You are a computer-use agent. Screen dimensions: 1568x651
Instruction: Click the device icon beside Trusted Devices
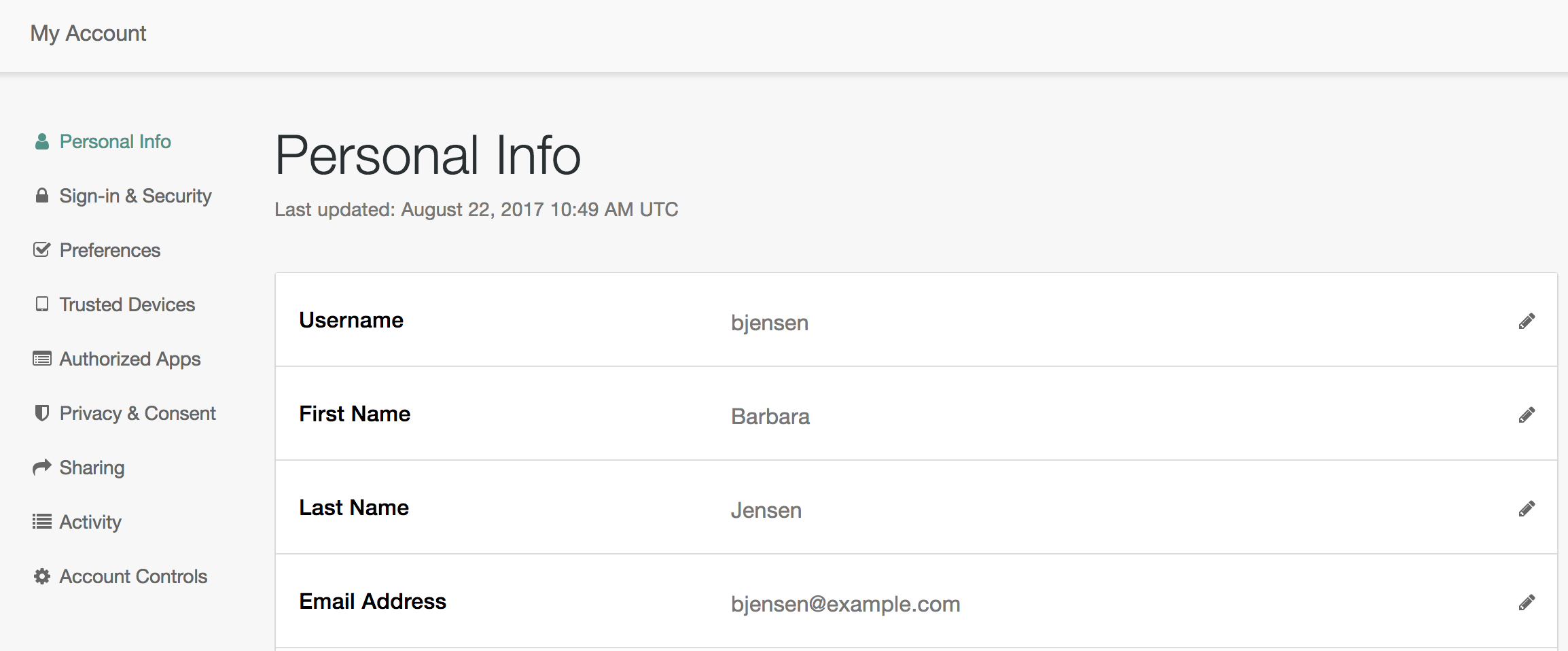tap(42, 304)
